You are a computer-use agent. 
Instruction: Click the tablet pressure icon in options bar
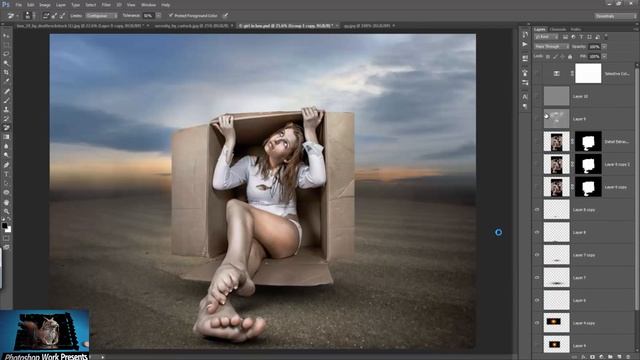tap(225, 16)
